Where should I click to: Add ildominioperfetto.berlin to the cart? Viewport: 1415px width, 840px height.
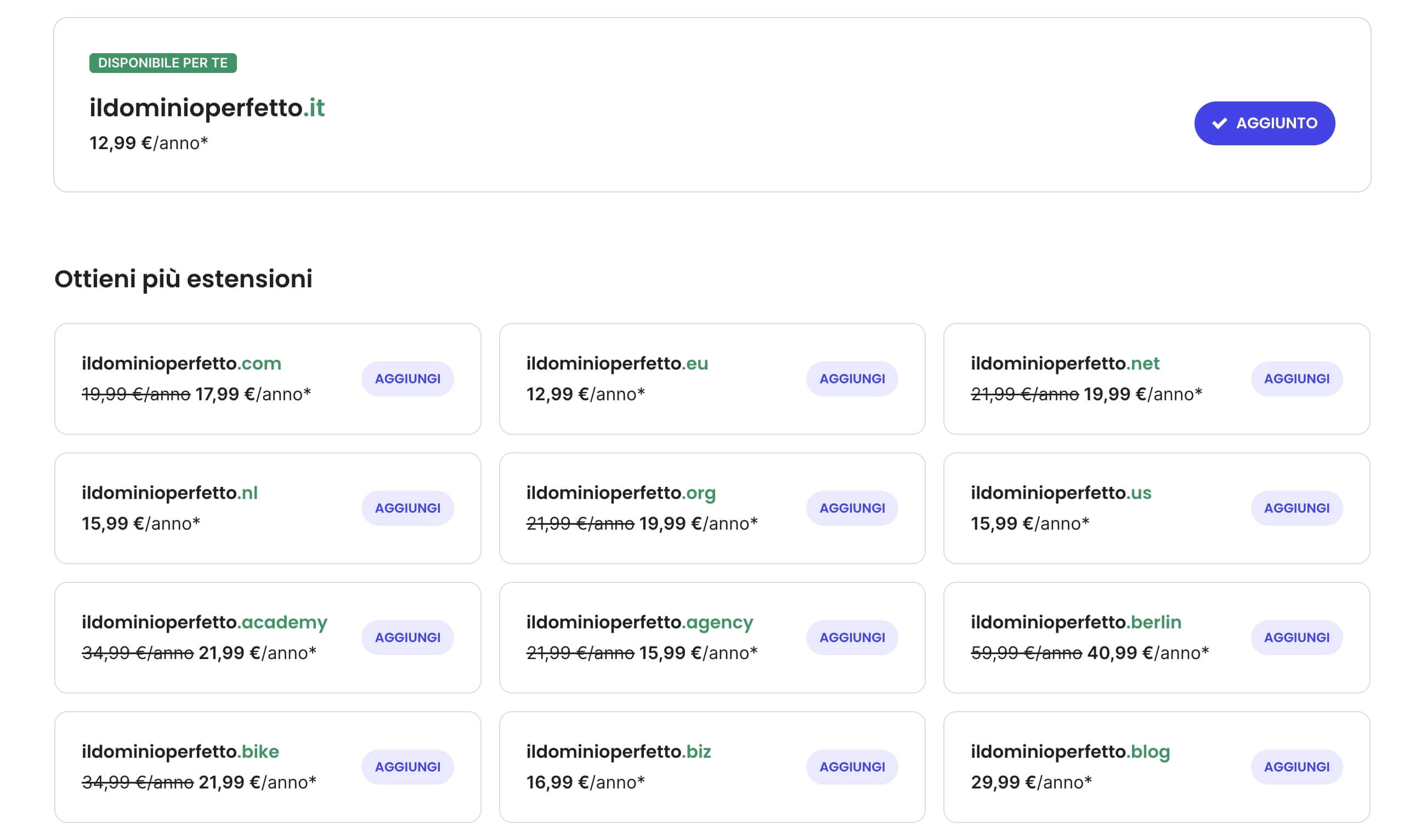[1295, 637]
